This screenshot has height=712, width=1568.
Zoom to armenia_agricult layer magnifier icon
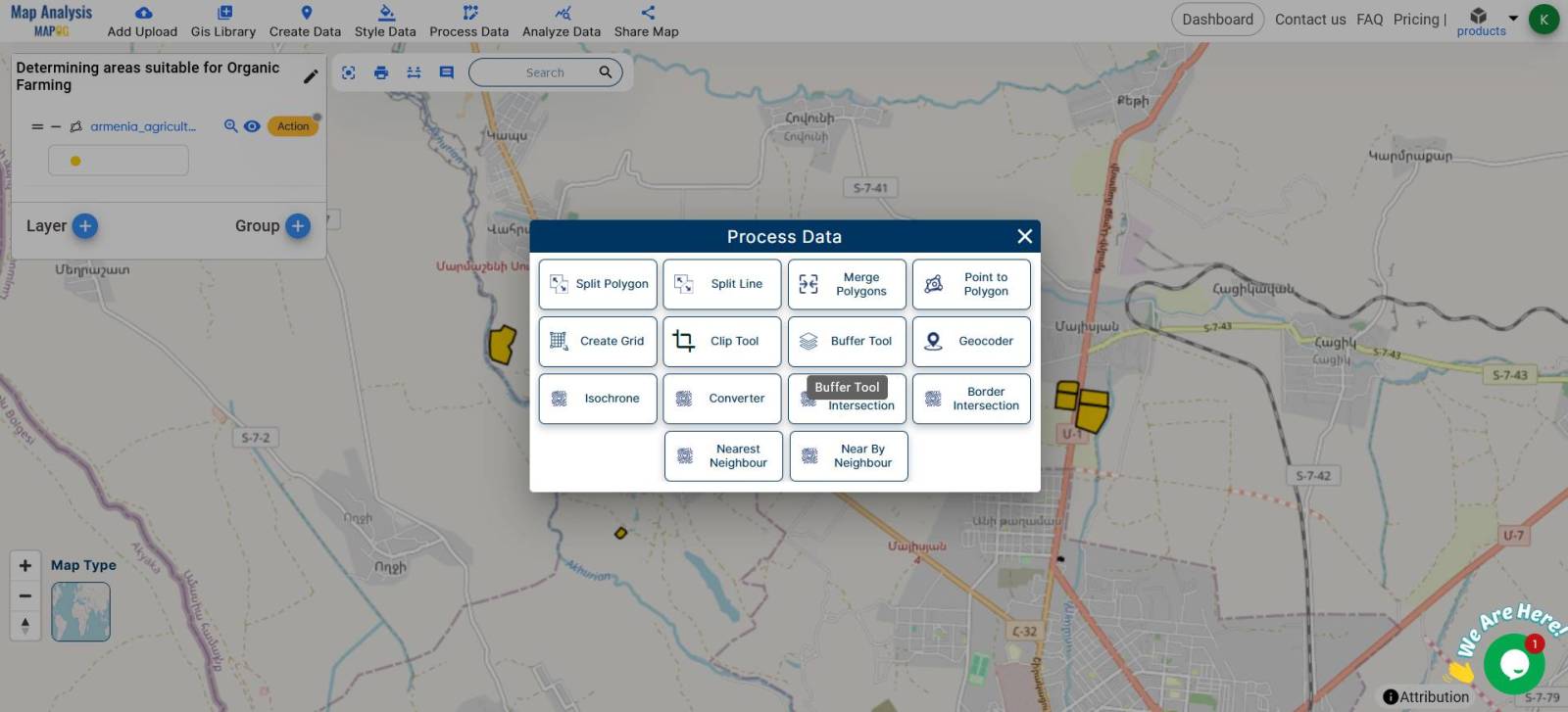(231, 126)
